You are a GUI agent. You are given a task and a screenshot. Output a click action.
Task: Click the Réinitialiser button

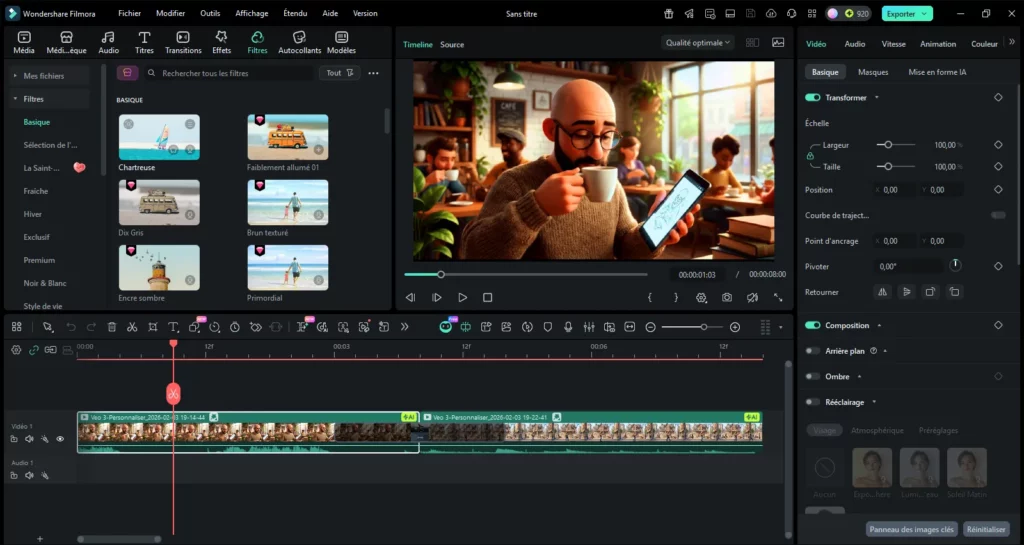pos(985,529)
